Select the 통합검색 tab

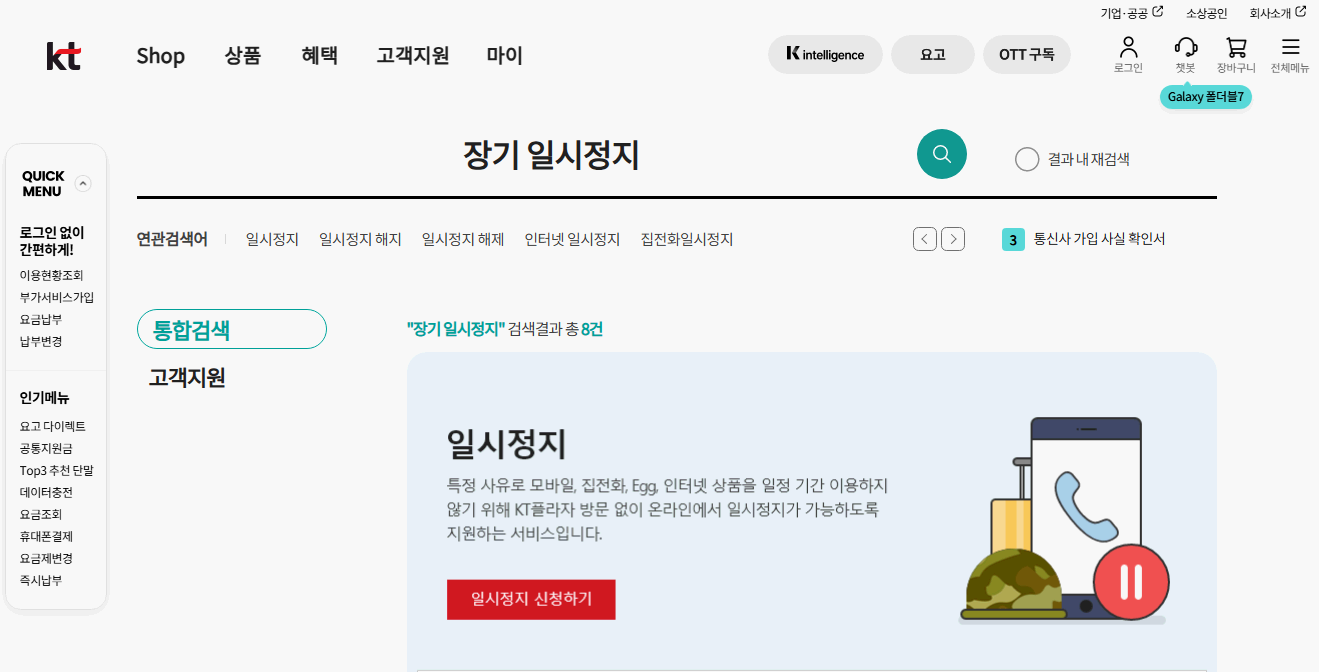coord(231,328)
